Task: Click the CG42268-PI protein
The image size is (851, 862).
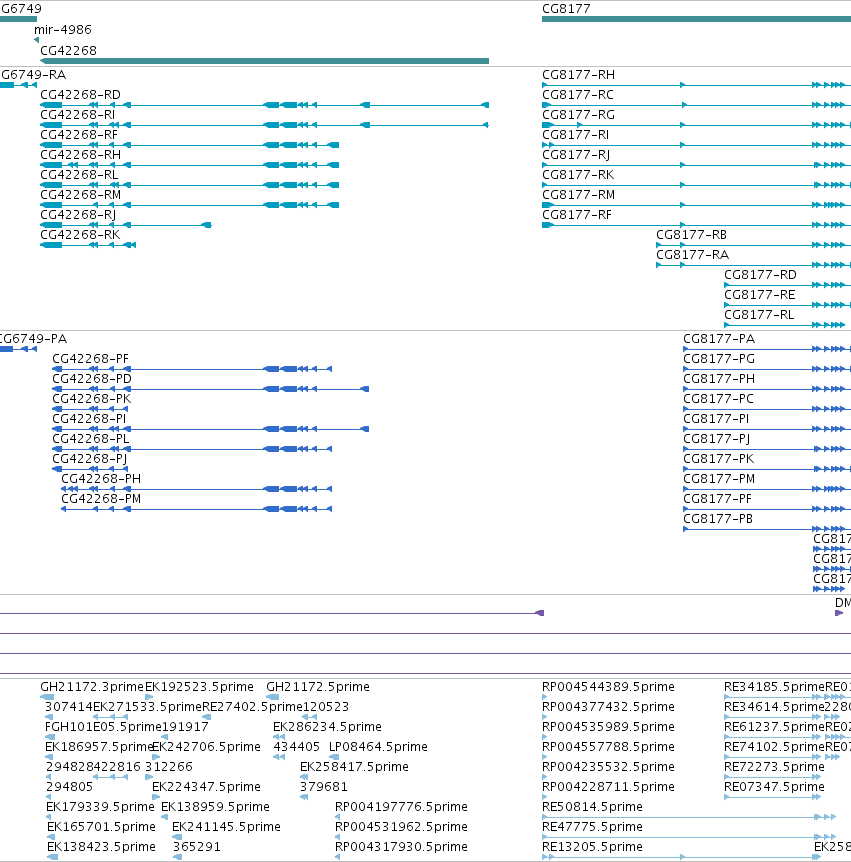Action: [x=89, y=419]
